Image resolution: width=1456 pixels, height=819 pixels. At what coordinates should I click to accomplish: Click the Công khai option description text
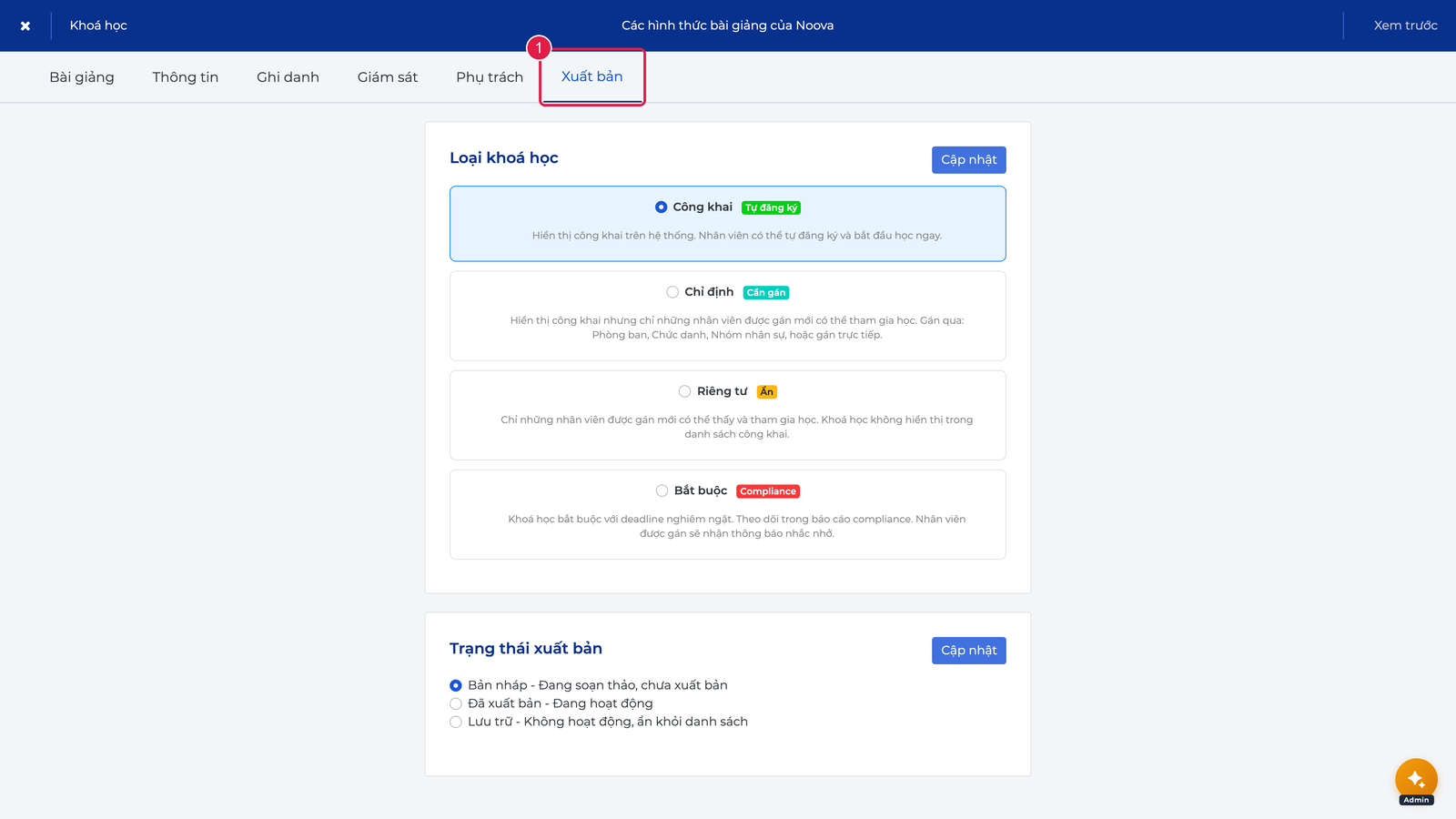[x=737, y=236]
